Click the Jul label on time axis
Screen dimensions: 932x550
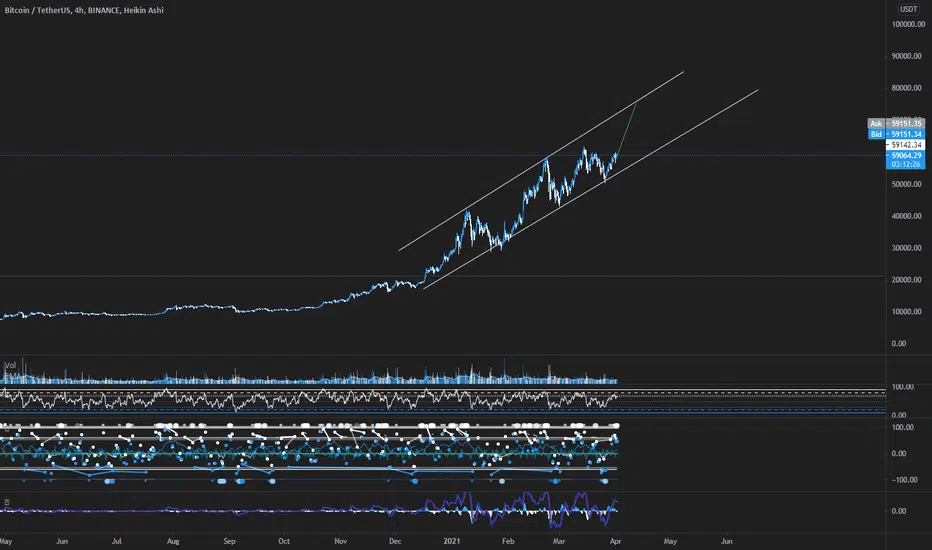(x=117, y=542)
